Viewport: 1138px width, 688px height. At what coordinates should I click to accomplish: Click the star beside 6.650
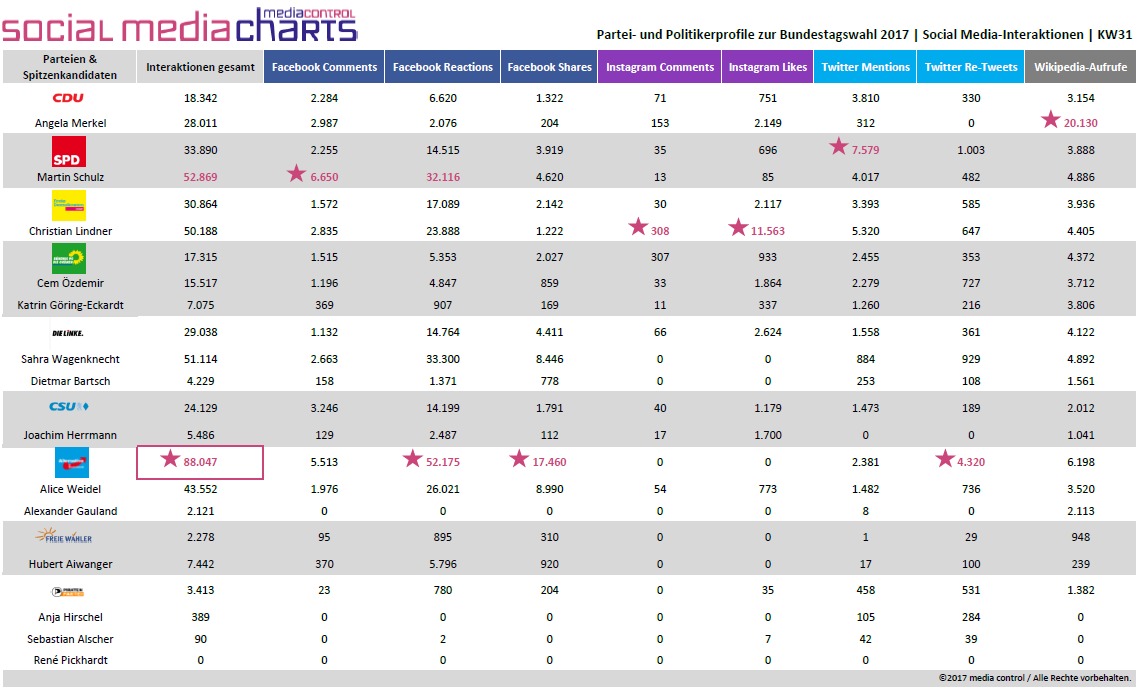pos(296,173)
